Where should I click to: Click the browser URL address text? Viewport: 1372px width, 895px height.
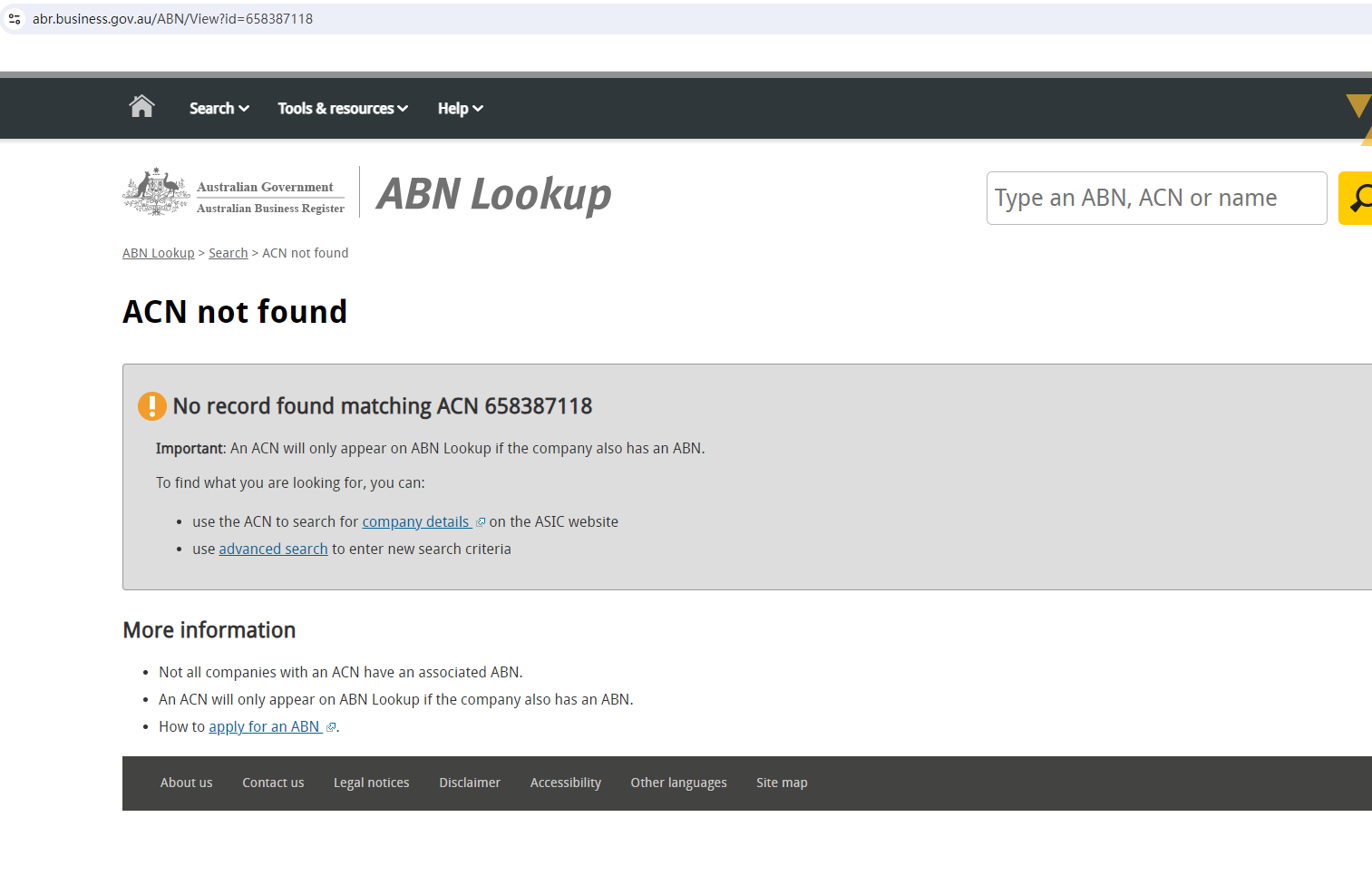[x=172, y=19]
